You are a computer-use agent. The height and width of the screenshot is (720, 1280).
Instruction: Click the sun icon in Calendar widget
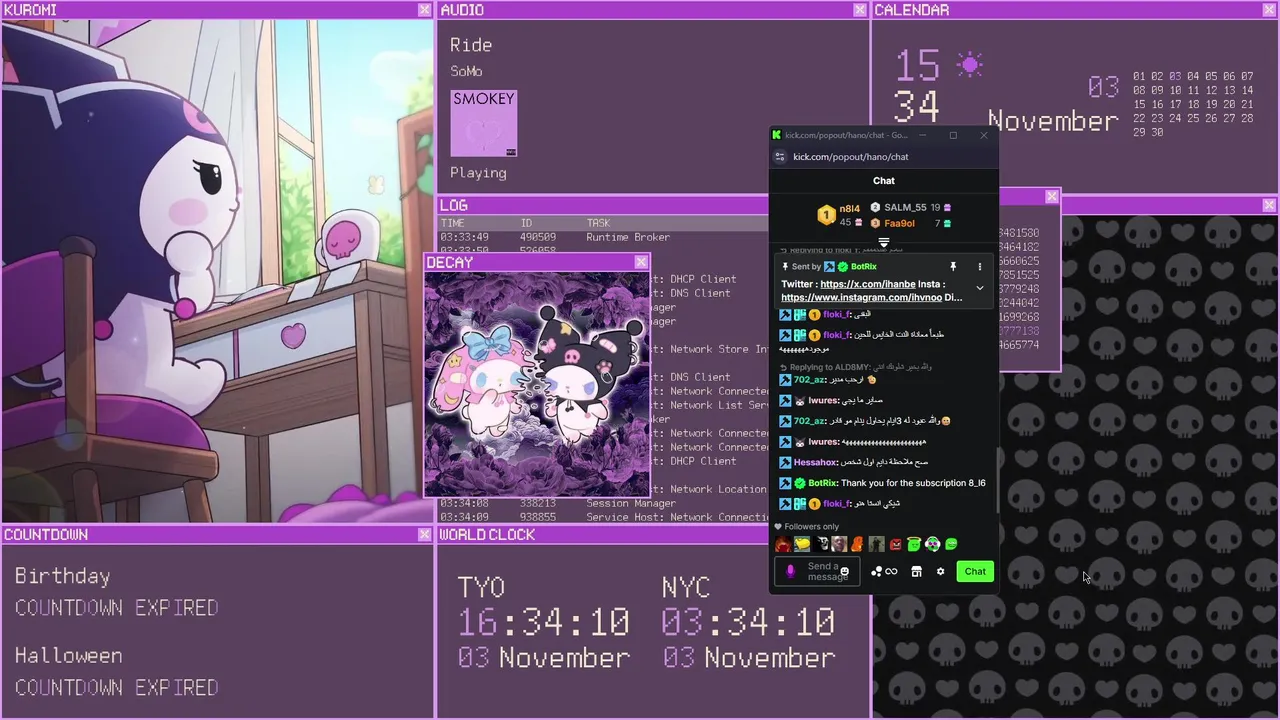(x=969, y=66)
